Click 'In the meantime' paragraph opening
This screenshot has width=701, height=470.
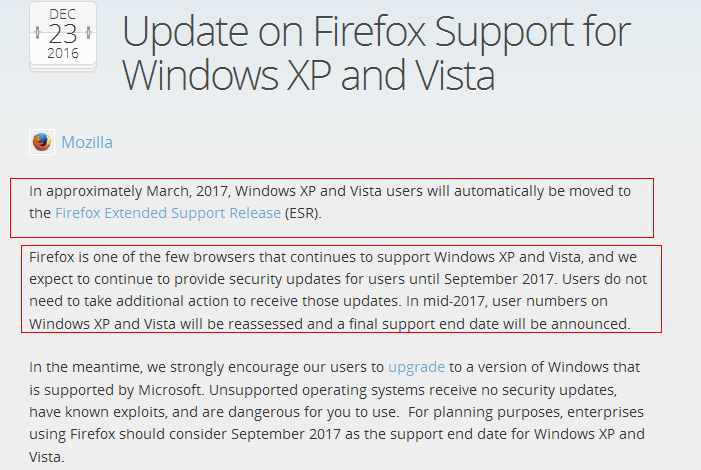(x=85, y=367)
